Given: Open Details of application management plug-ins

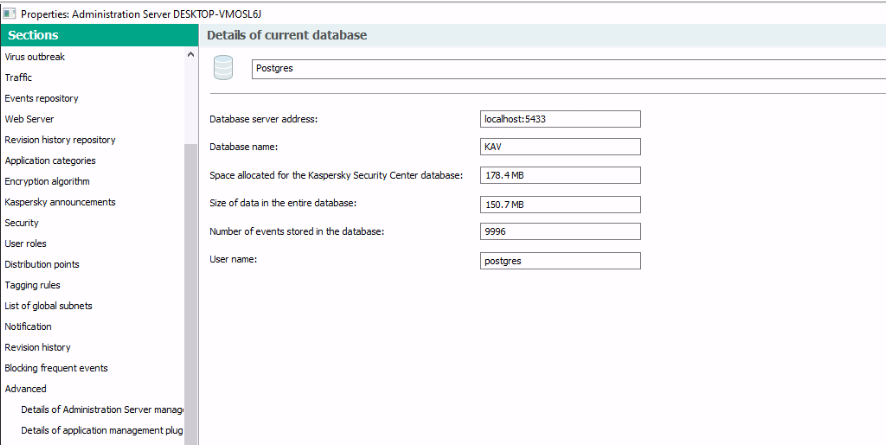Looking at the screenshot, I should coord(102,430).
